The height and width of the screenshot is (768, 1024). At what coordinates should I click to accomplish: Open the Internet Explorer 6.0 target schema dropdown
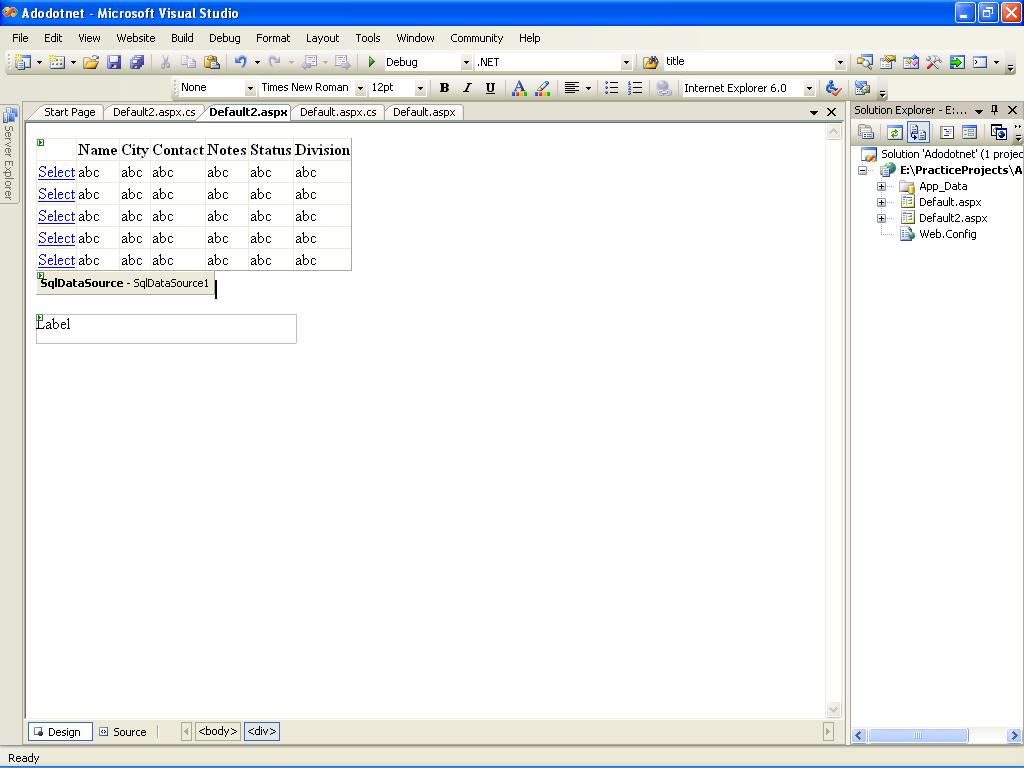809,88
